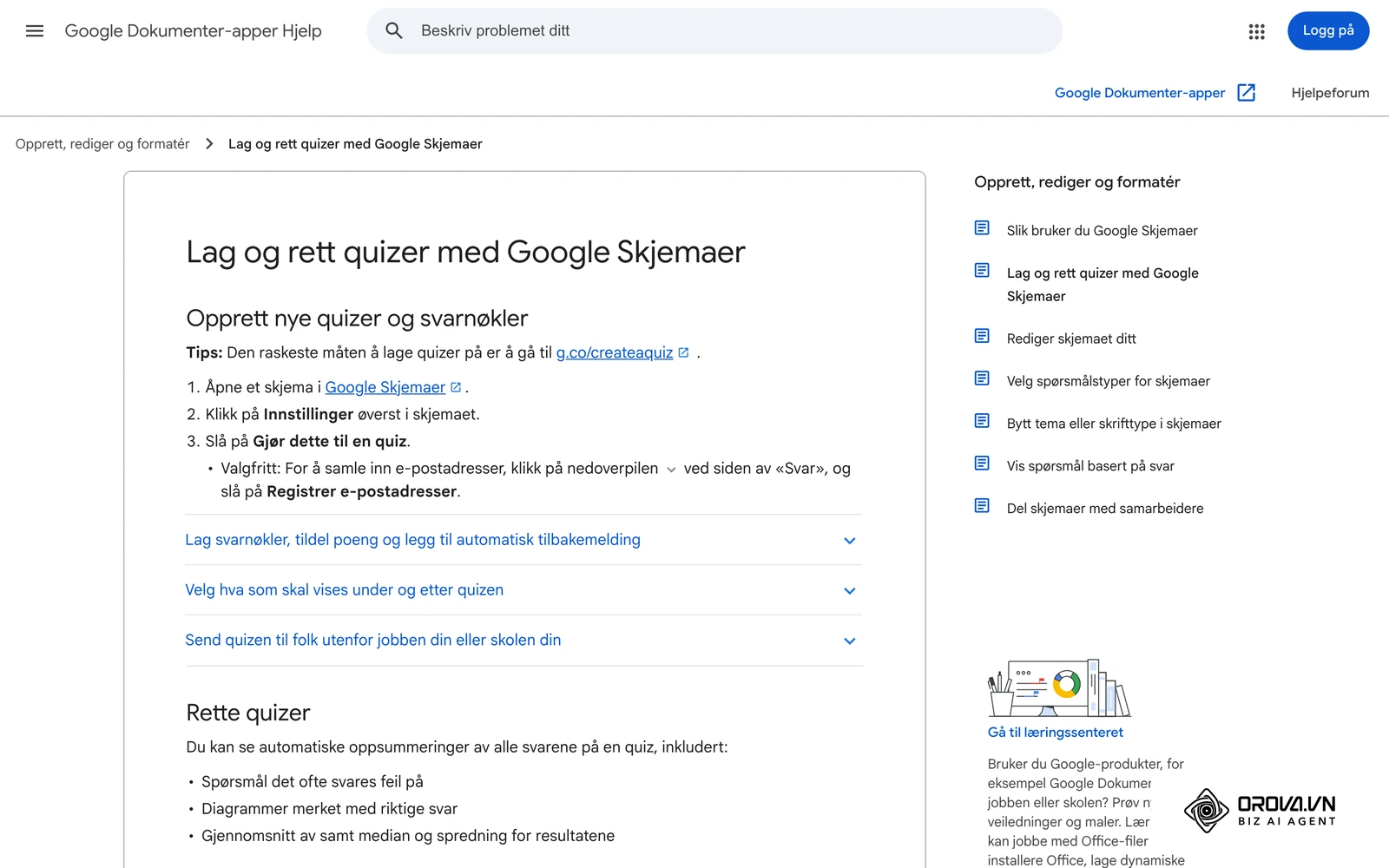
Task: Click Lag og rett quizer sidebar entry
Action: coord(1103,285)
